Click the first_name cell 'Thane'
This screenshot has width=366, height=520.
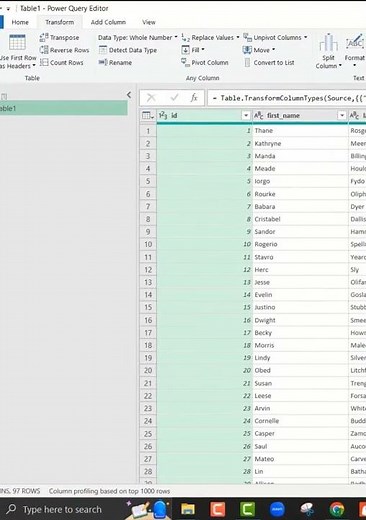pyautogui.click(x=300, y=131)
